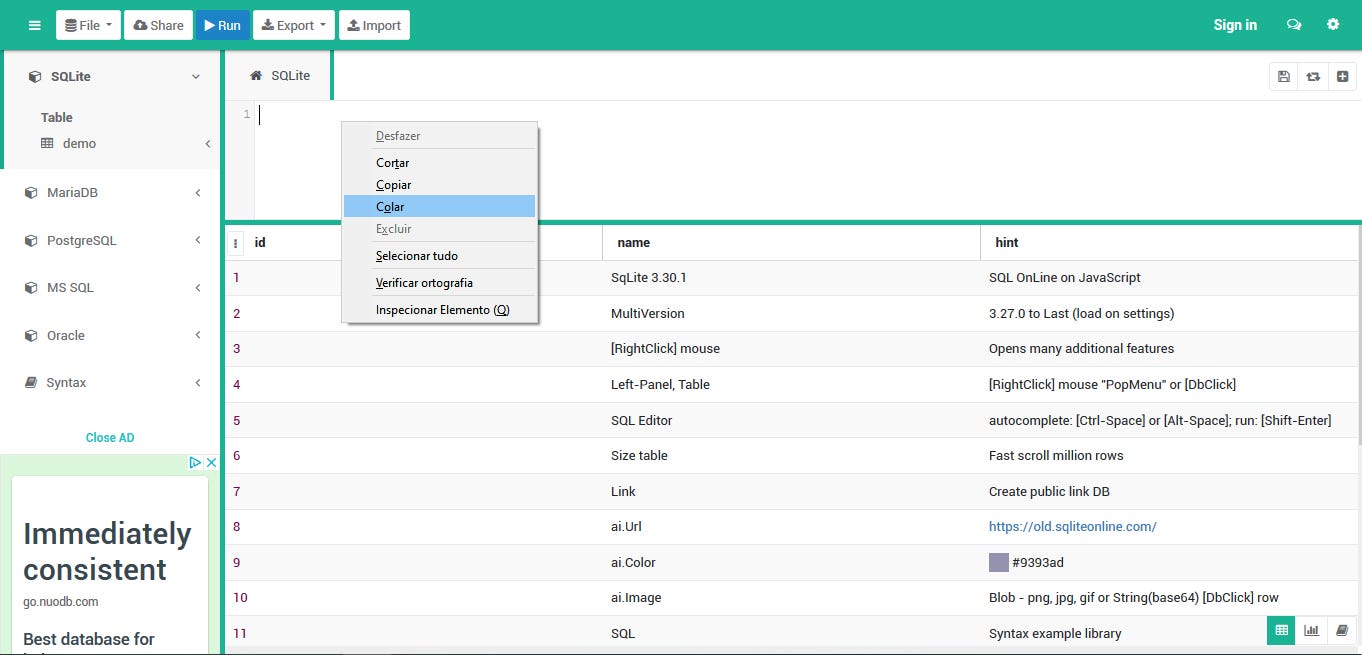1362x655 pixels.
Task: Click the Oracle cube icon
Action: (31, 336)
